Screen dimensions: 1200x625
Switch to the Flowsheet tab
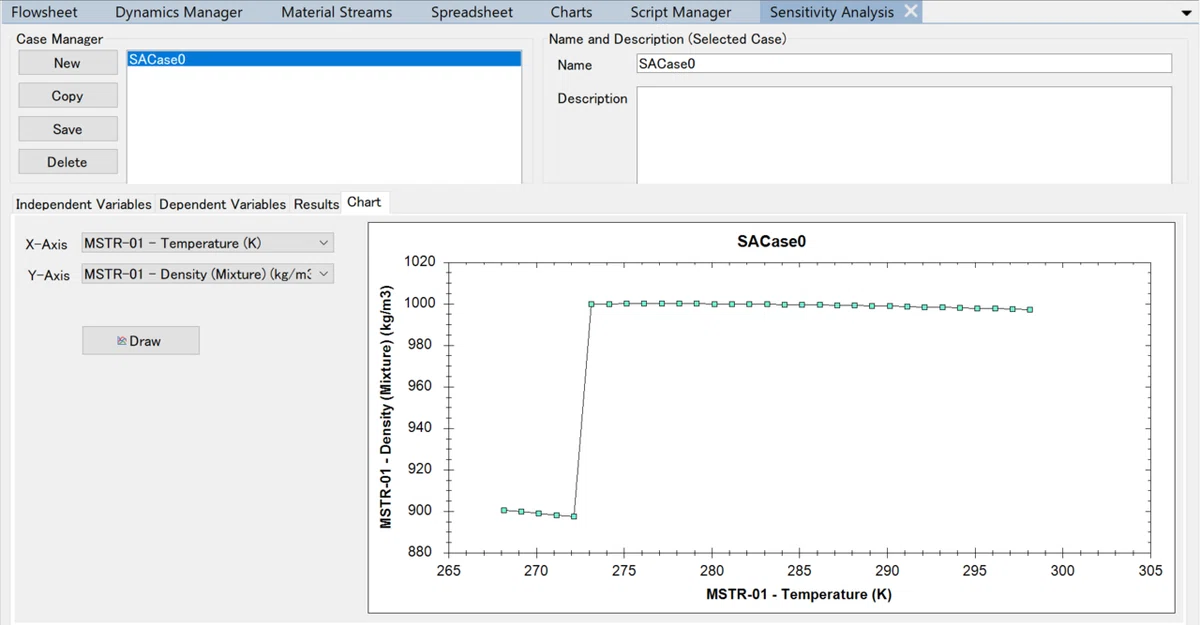[45, 12]
